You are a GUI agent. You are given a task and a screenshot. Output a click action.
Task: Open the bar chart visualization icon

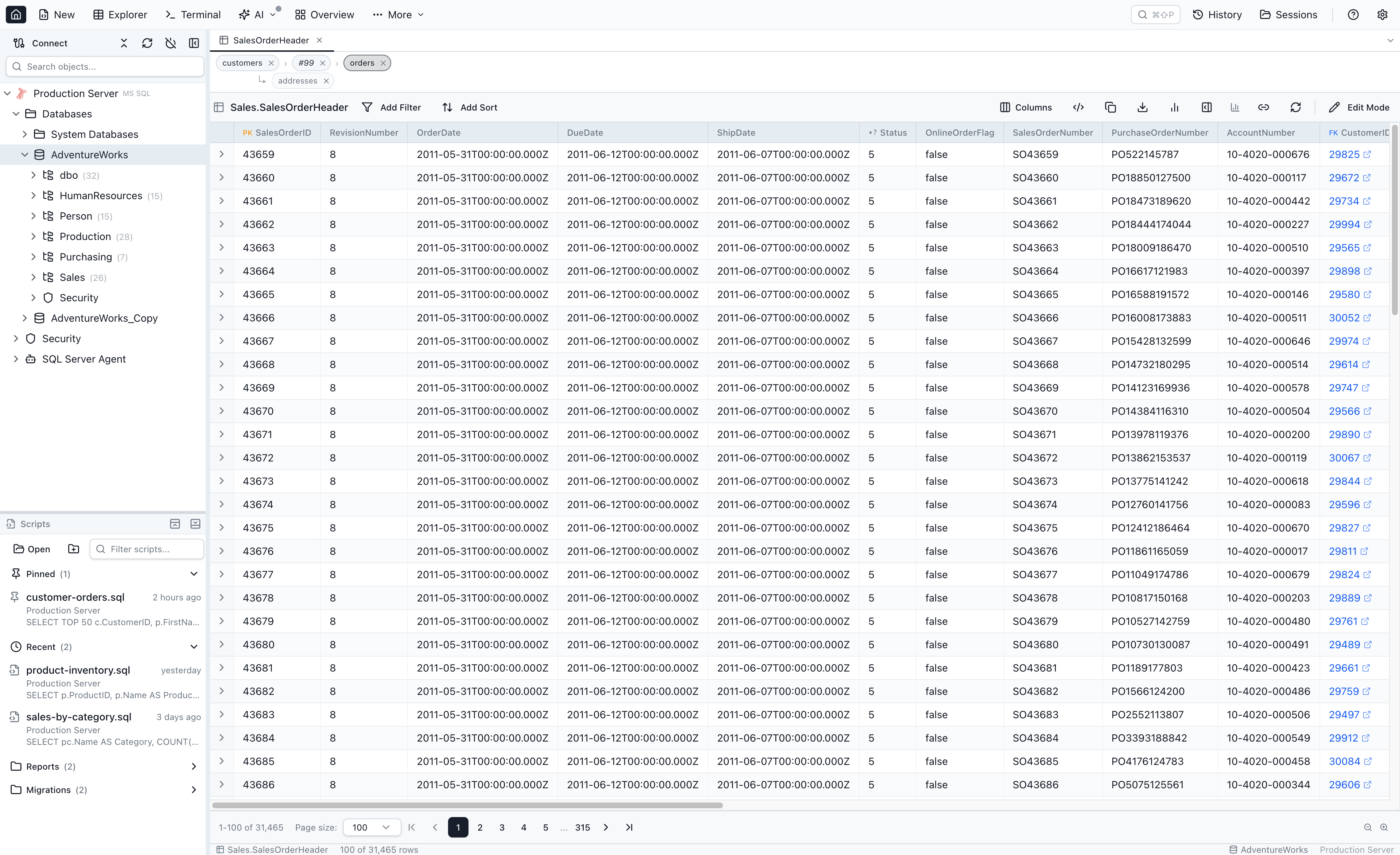coord(1174,108)
